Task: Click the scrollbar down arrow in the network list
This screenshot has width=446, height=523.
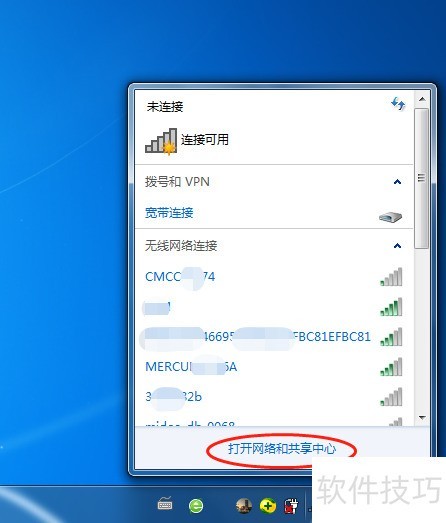Action: pyautogui.click(x=422, y=418)
